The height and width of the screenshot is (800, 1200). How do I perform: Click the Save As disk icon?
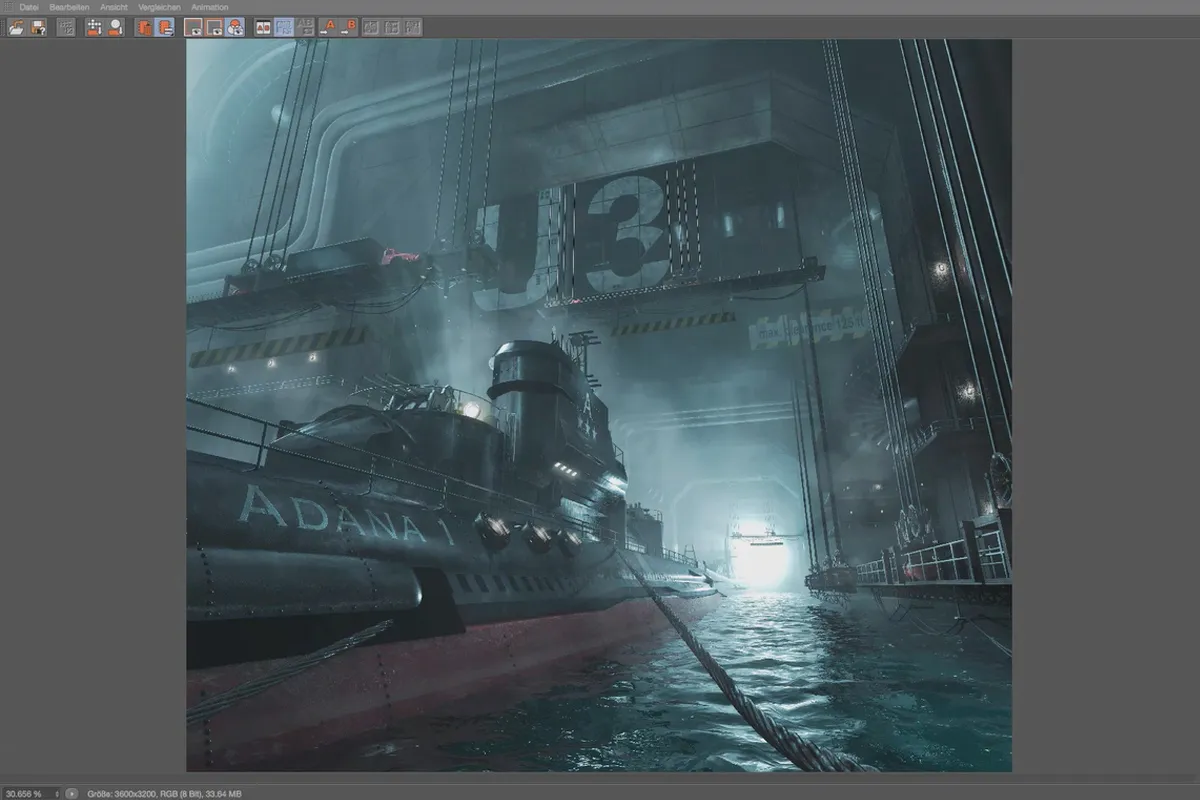38,27
